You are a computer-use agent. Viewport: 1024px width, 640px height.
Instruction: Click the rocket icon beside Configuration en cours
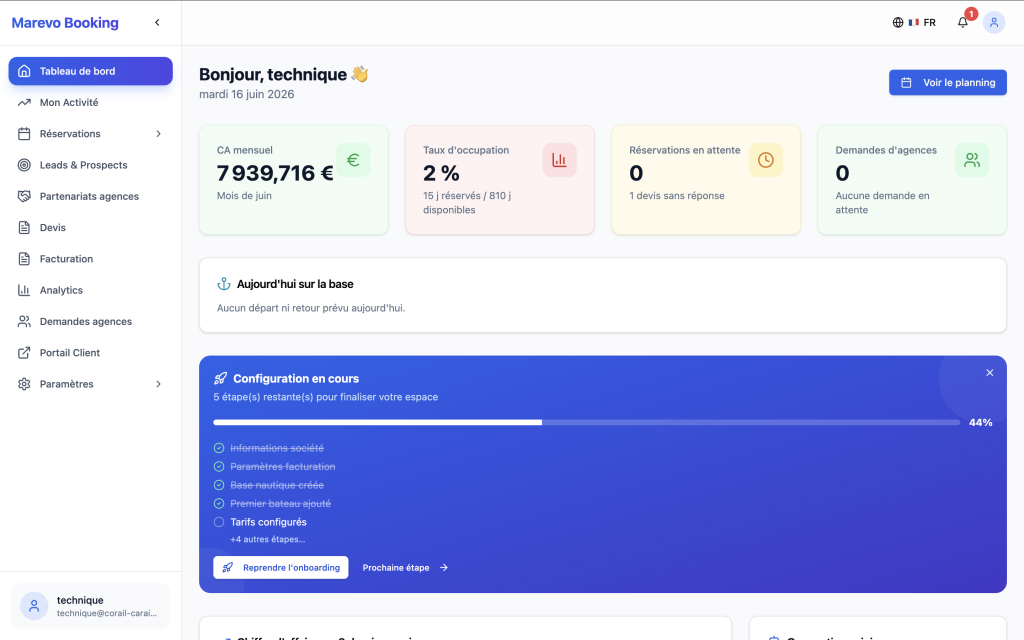pyautogui.click(x=221, y=379)
